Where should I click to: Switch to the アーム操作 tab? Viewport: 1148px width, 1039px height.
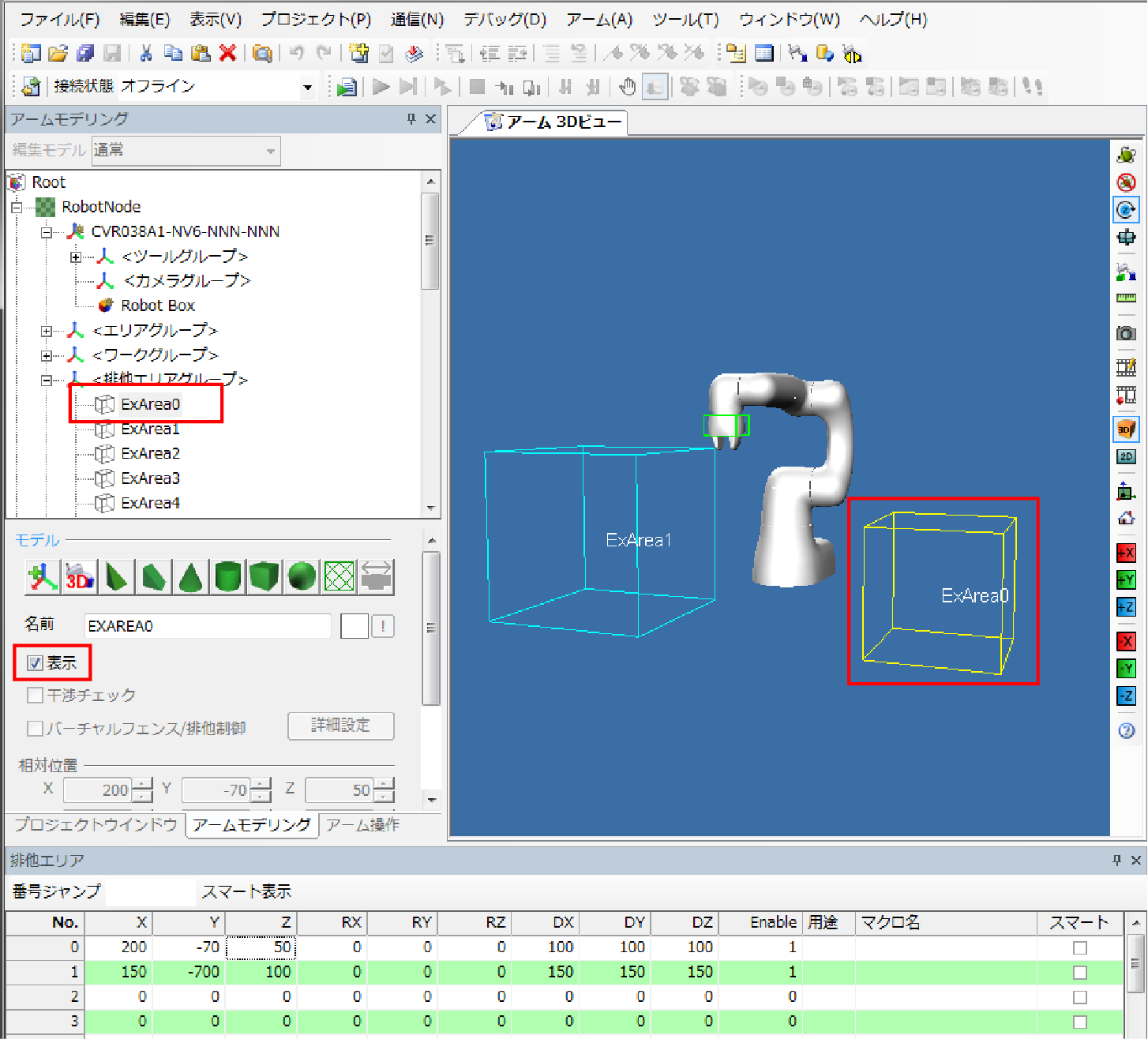pos(362,825)
